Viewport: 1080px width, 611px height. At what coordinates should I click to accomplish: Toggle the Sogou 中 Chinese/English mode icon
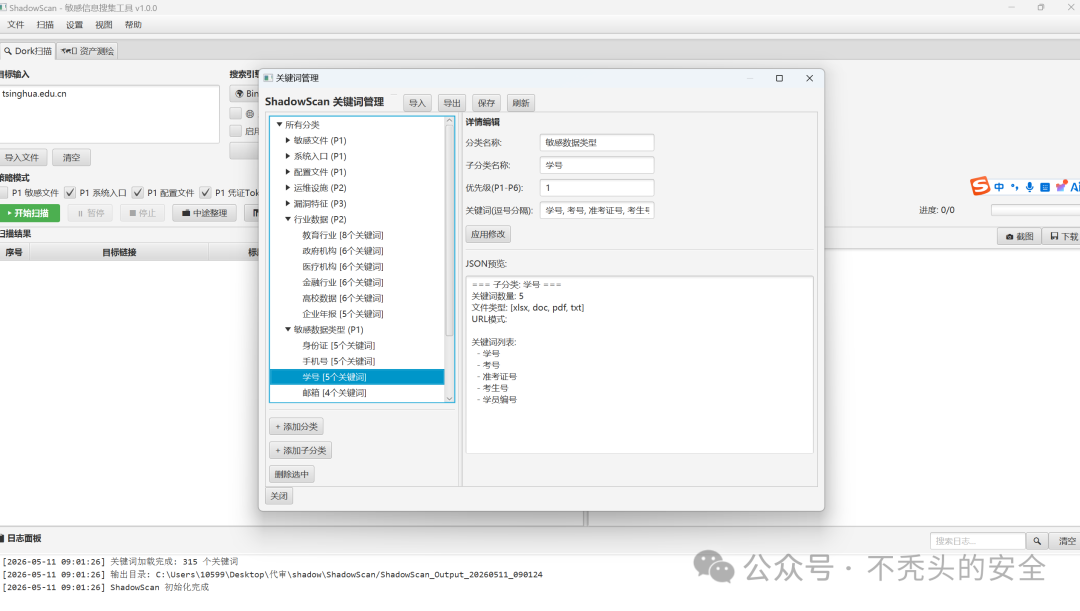999,187
